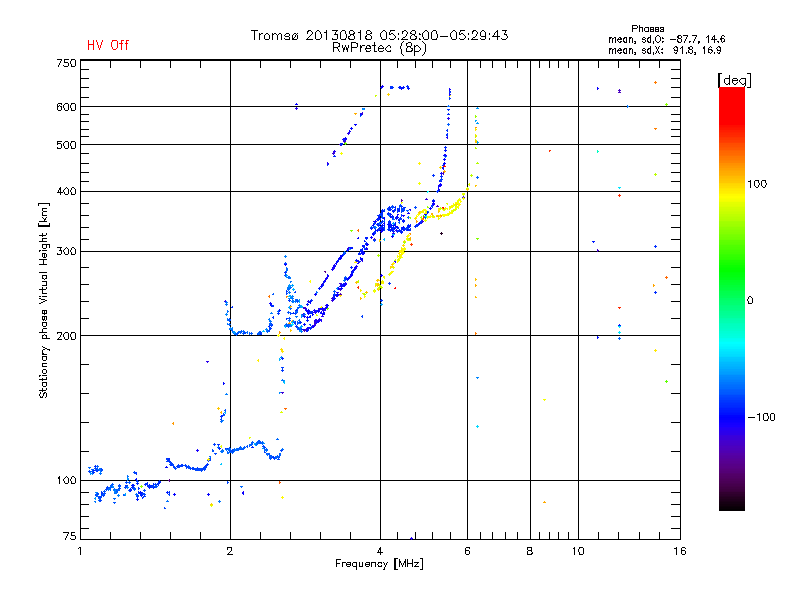
Task: Click the colorbar tick label '-100'
Action: (761, 417)
